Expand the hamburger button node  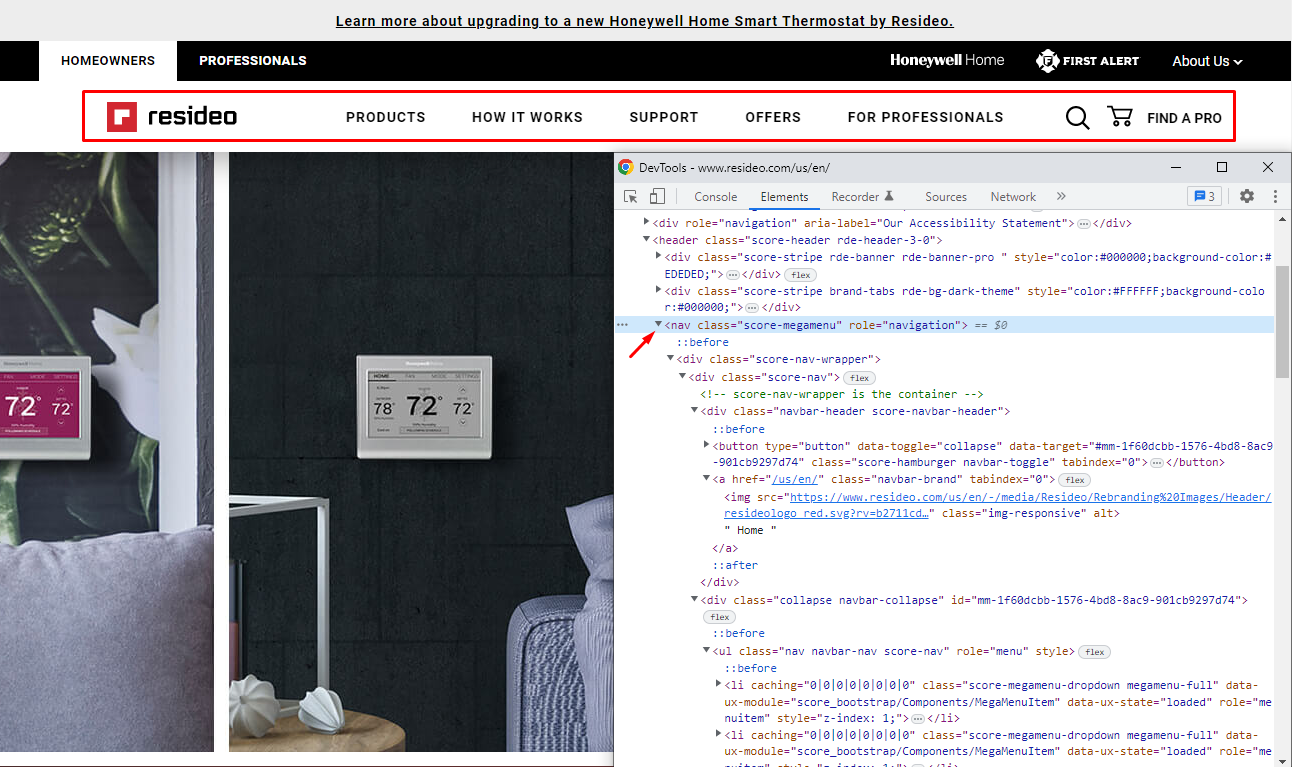click(x=706, y=445)
